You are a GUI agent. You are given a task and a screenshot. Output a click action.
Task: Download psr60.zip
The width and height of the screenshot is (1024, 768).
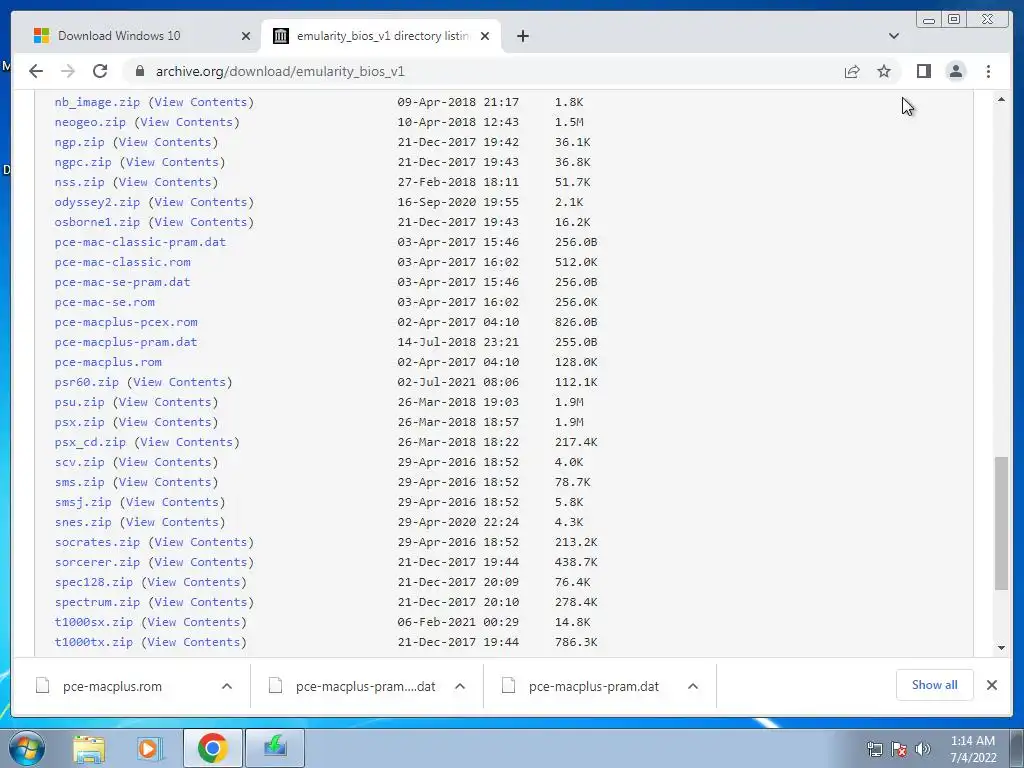(87, 382)
